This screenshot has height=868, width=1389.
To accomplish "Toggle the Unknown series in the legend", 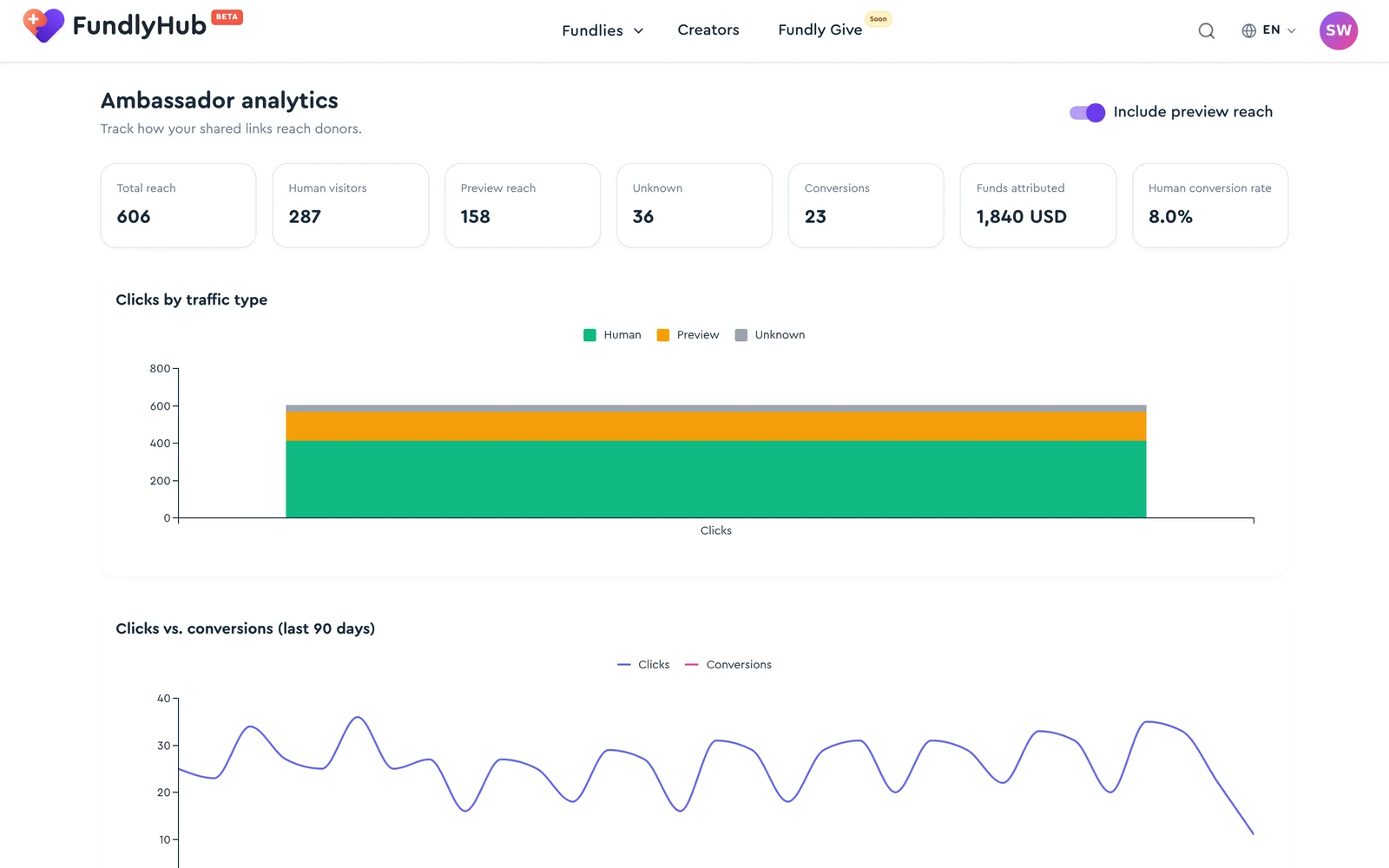I will (770, 335).
